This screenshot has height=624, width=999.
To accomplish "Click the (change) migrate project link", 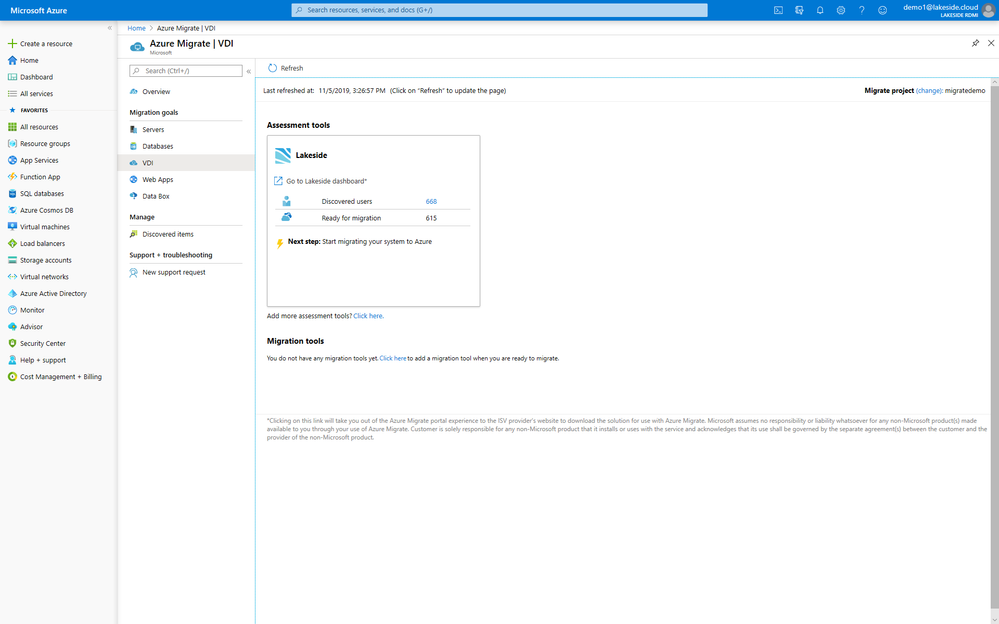I will coord(929,91).
